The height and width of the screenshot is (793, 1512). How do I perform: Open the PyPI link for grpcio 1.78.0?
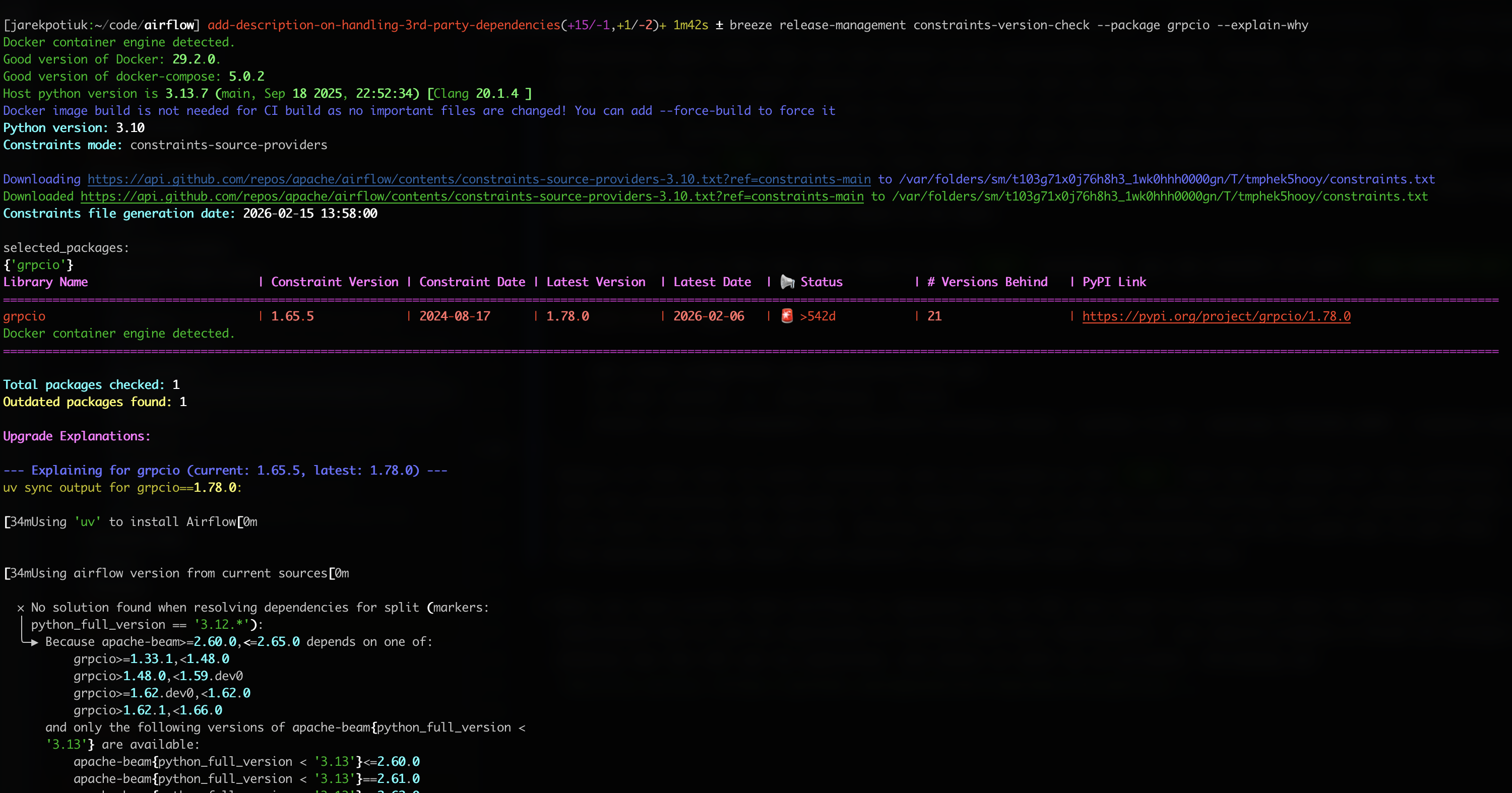[x=1216, y=316]
